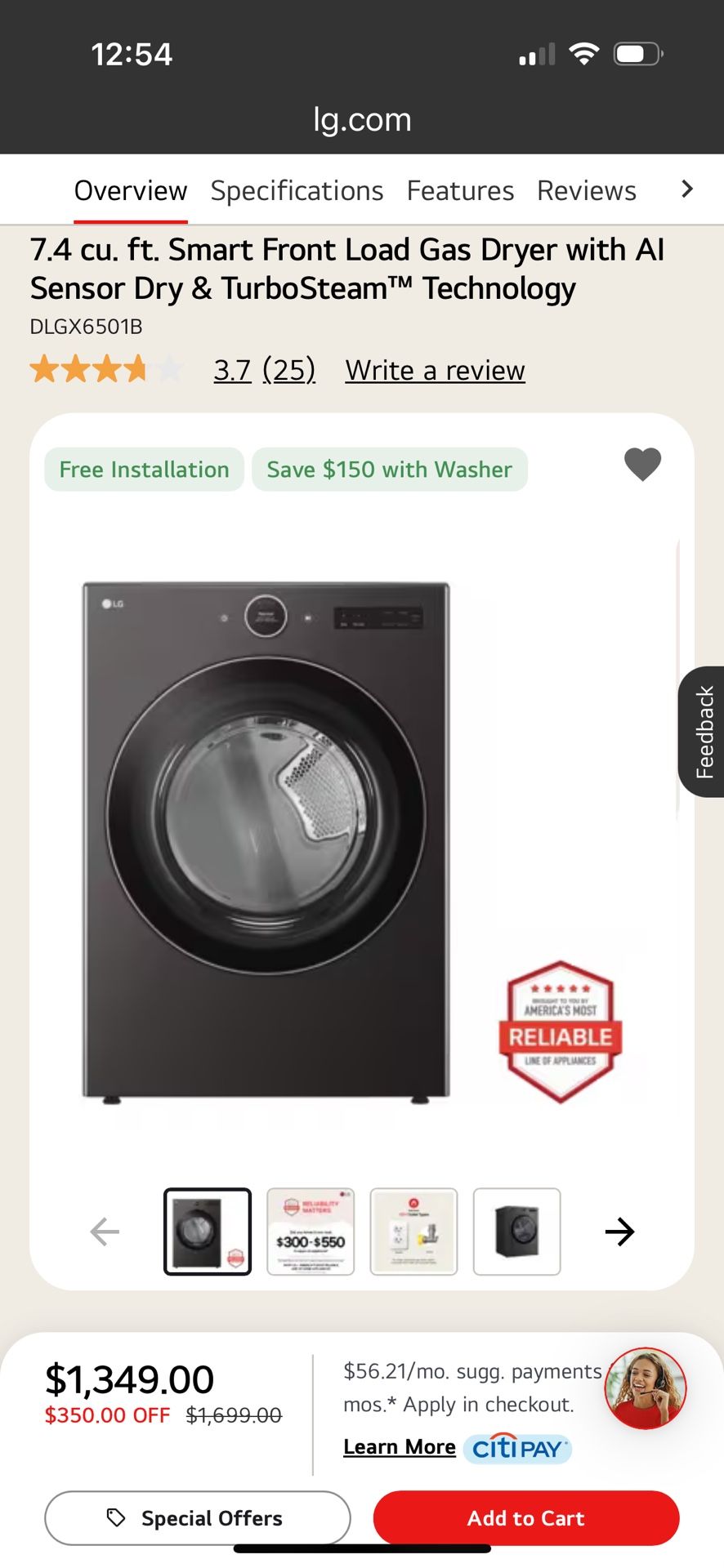724x1568 pixels.
Task: Switch to Specifications tab
Action: 297,190
